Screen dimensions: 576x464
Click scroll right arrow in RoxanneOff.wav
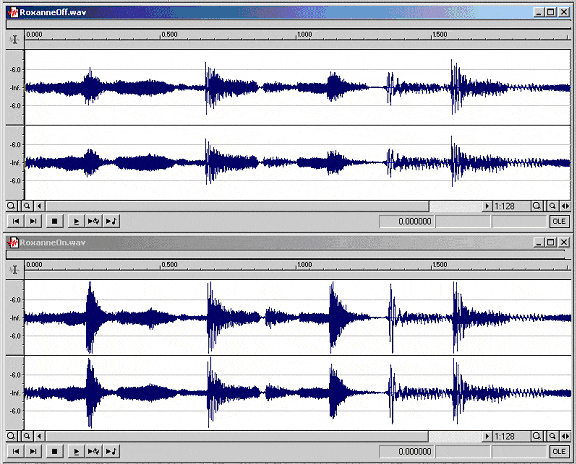[x=487, y=206]
